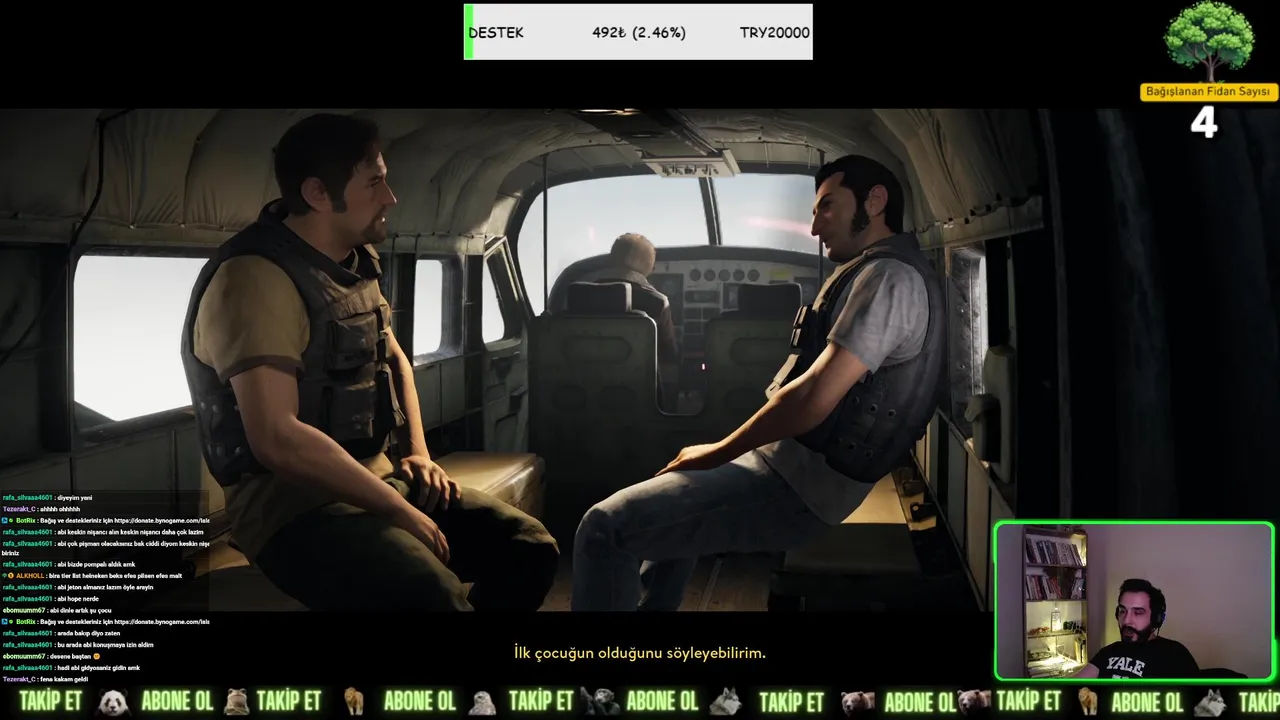1280x720 pixels.
Task: Click the panda icon in the bottom banner
Action: 114,702
